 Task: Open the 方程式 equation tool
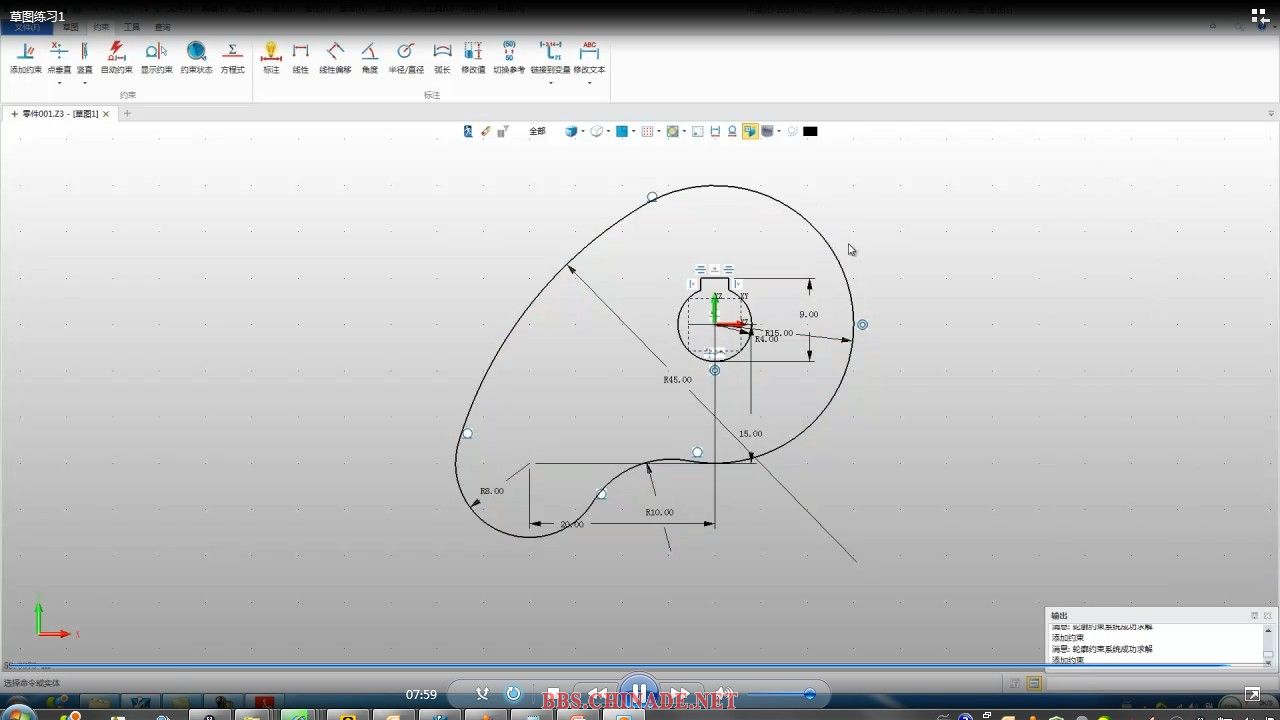232,58
